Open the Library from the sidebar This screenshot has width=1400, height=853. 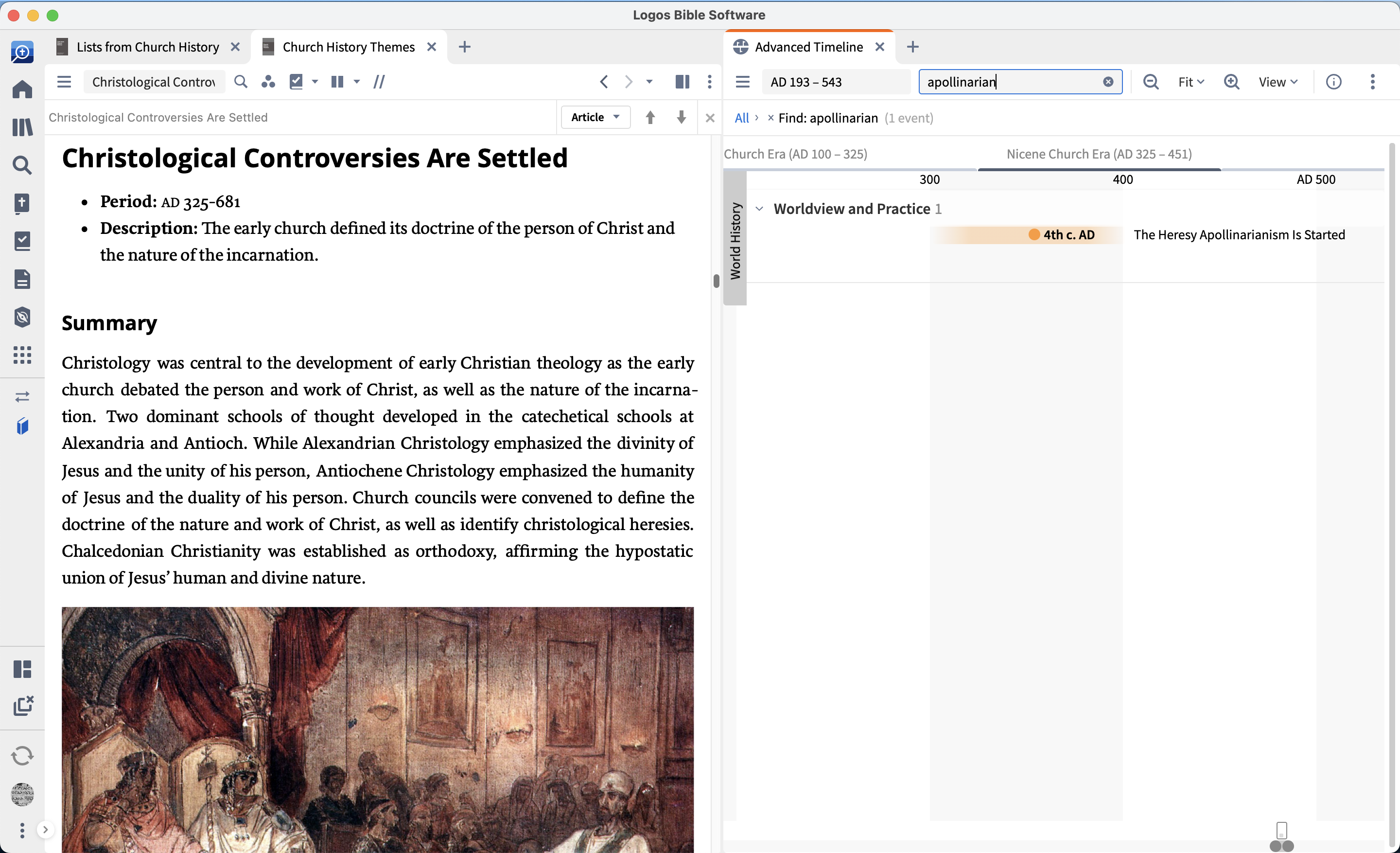[x=22, y=127]
